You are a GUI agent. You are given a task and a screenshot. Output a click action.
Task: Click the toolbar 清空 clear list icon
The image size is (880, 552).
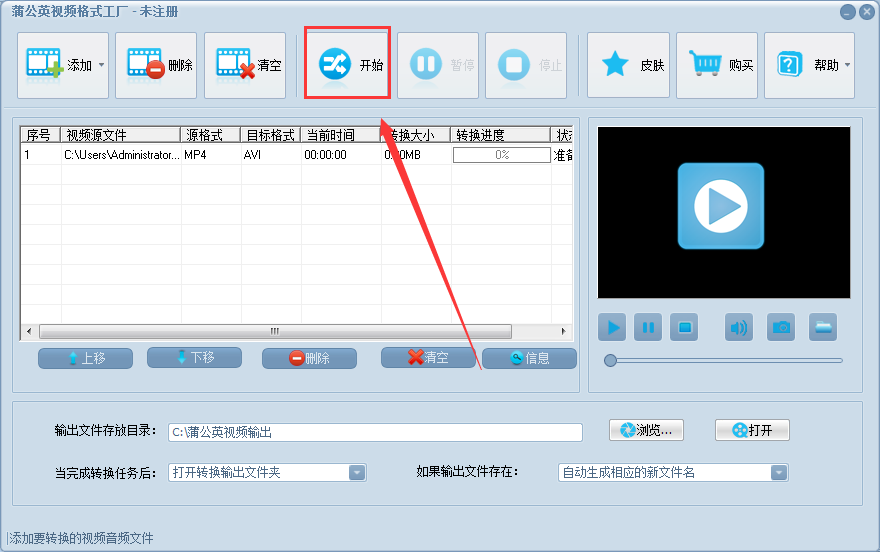point(235,63)
